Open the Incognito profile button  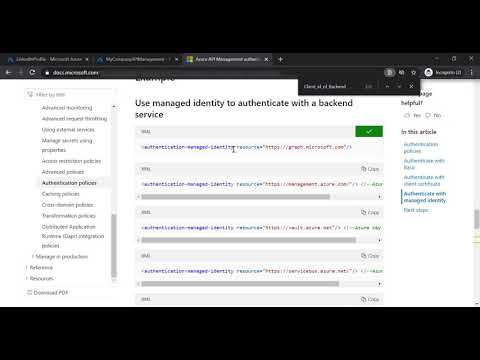tap(443, 72)
